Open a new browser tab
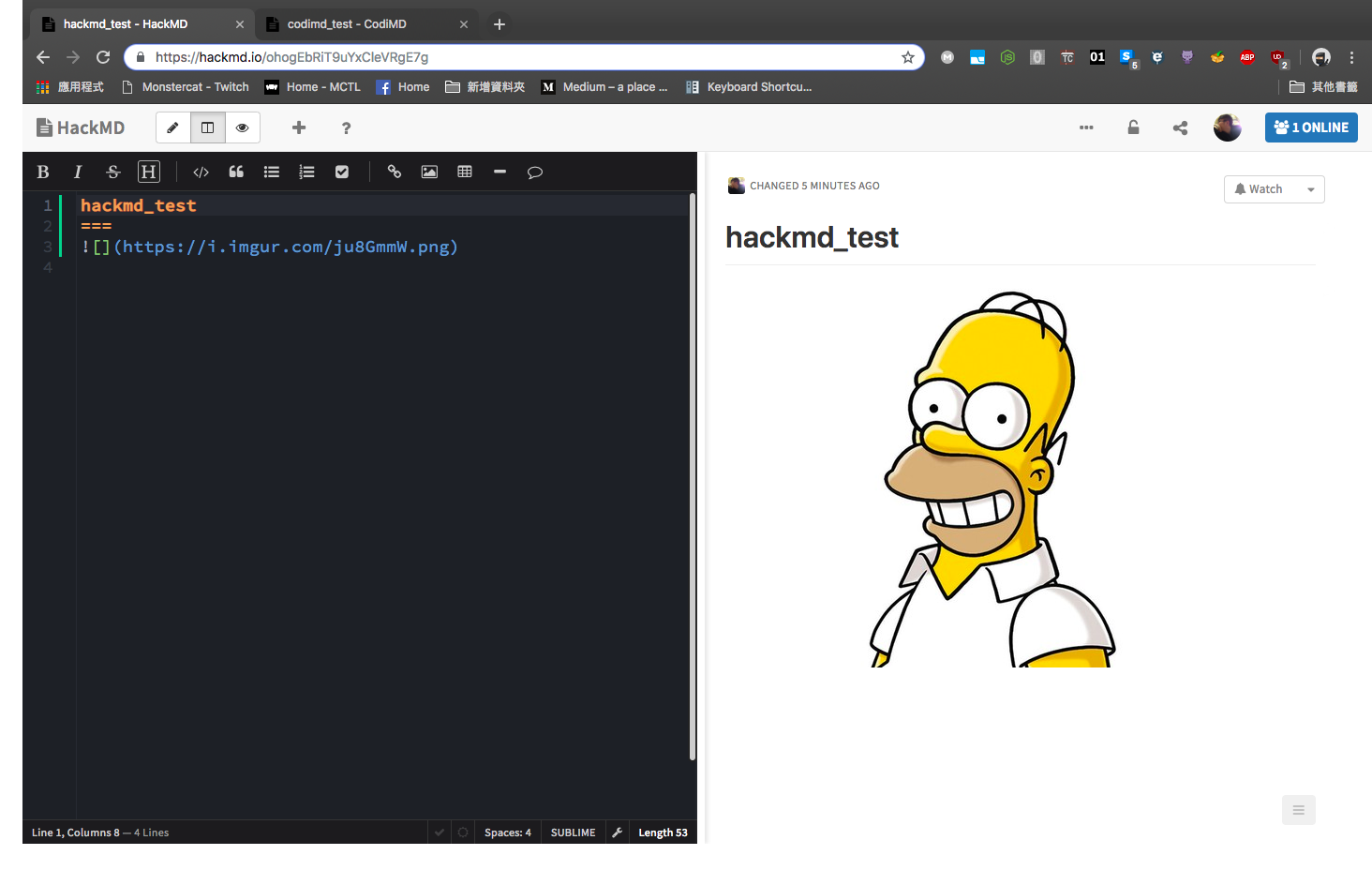 tap(500, 24)
